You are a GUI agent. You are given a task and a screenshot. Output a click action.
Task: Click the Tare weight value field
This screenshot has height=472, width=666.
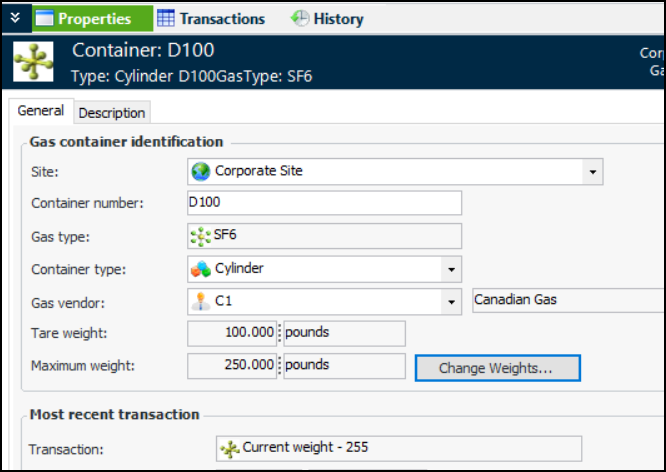click(x=233, y=333)
